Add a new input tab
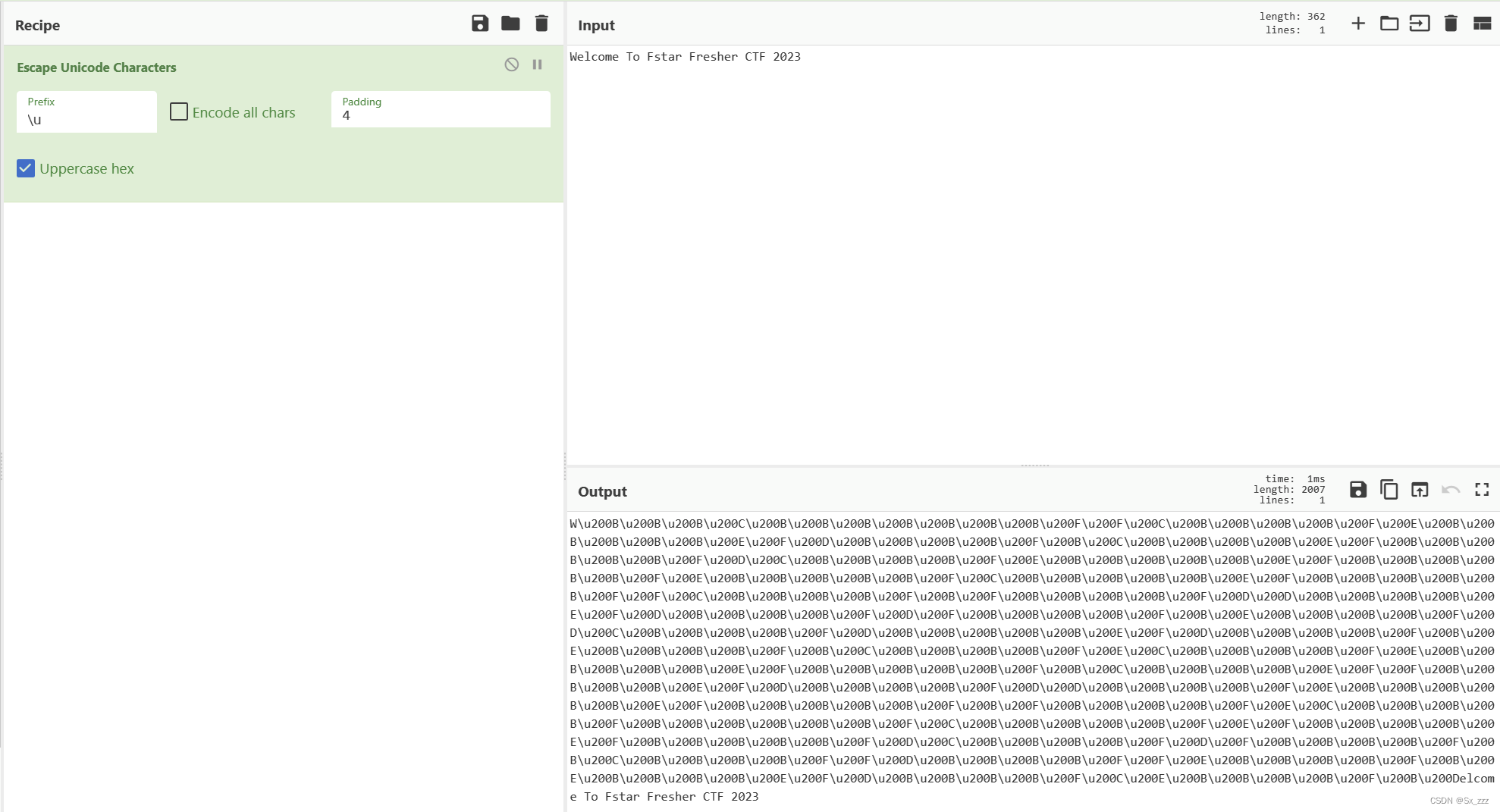Screen dimensions: 1500x812 1358,24
